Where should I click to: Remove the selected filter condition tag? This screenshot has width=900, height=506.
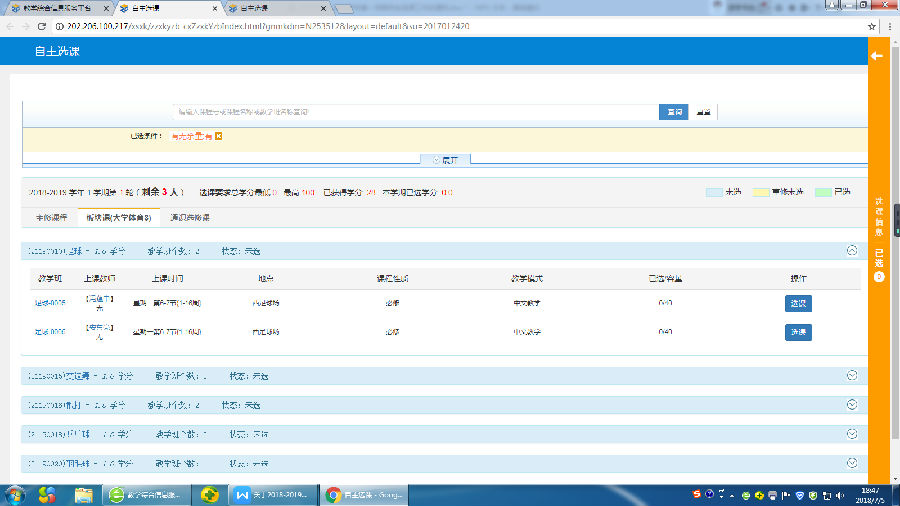coord(218,136)
